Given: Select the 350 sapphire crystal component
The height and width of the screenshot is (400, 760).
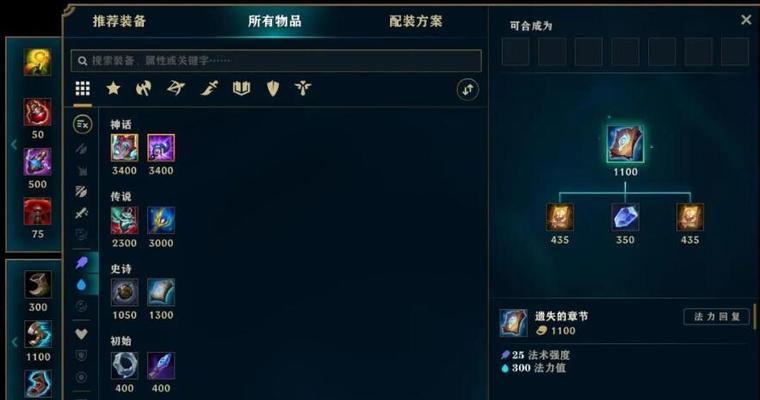Looking at the screenshot, I should [625, 216].
